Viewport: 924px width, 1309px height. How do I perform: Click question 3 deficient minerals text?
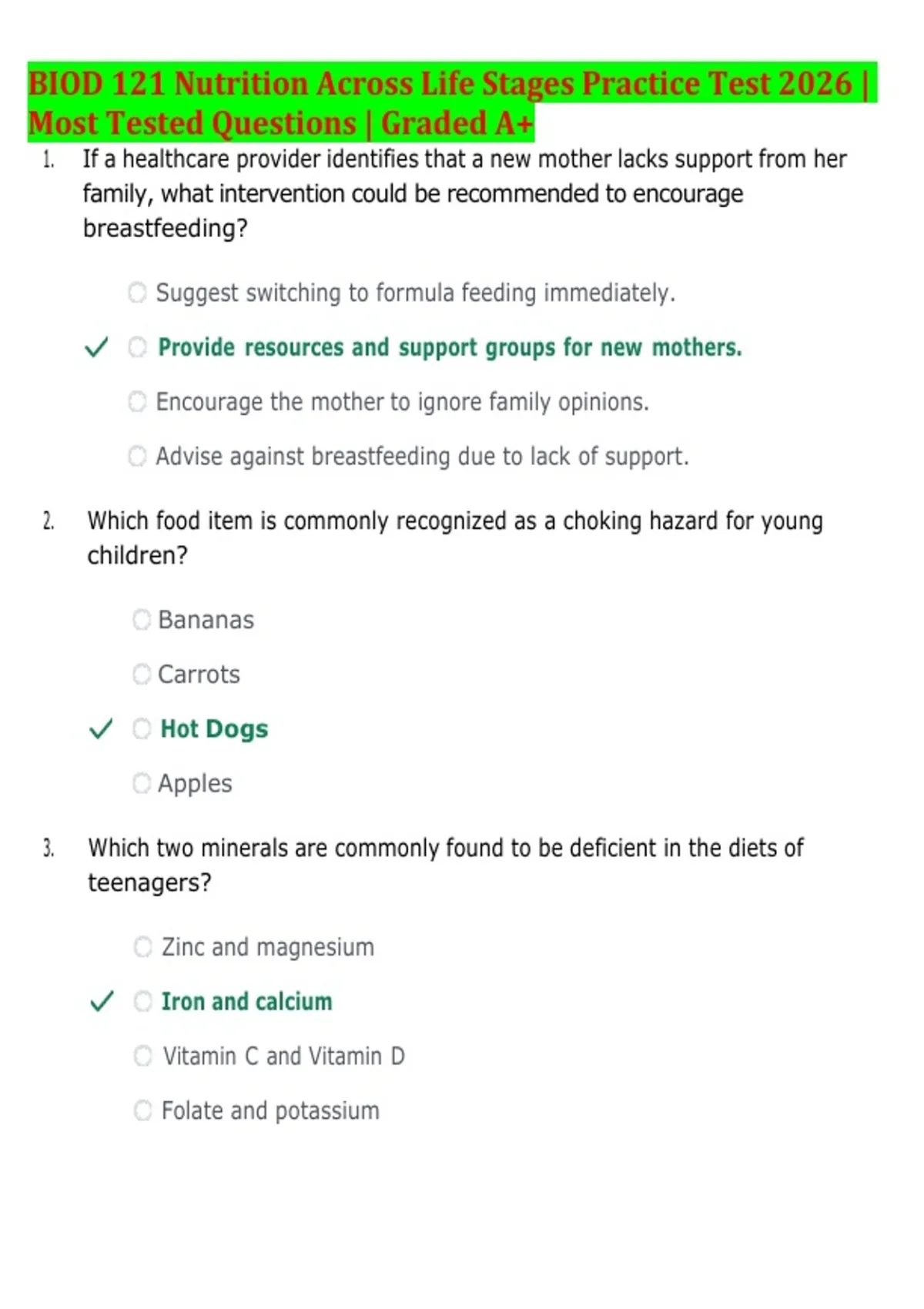(x=446, y=865)
